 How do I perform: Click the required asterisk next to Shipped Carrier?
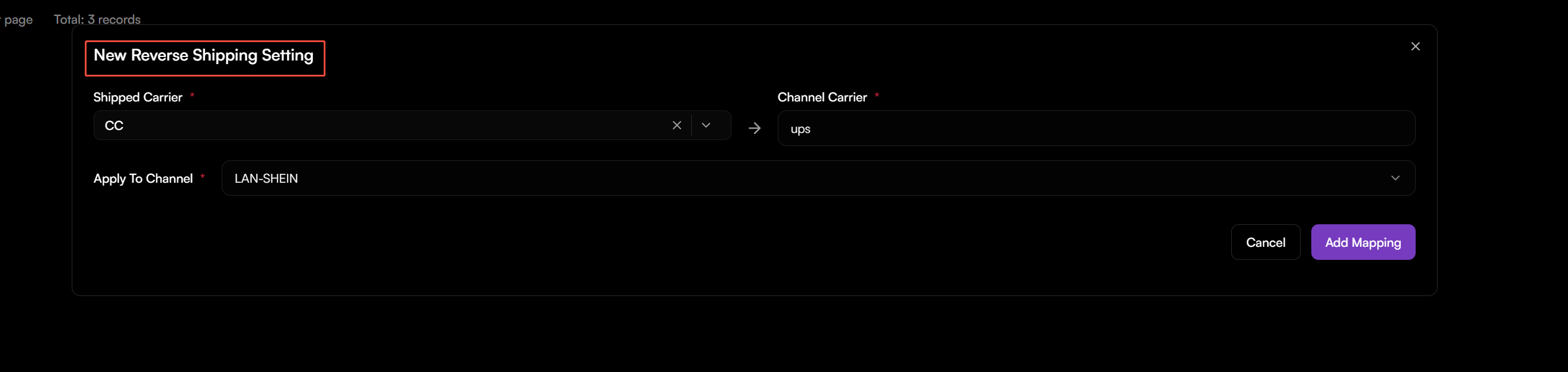coord(193,95)
